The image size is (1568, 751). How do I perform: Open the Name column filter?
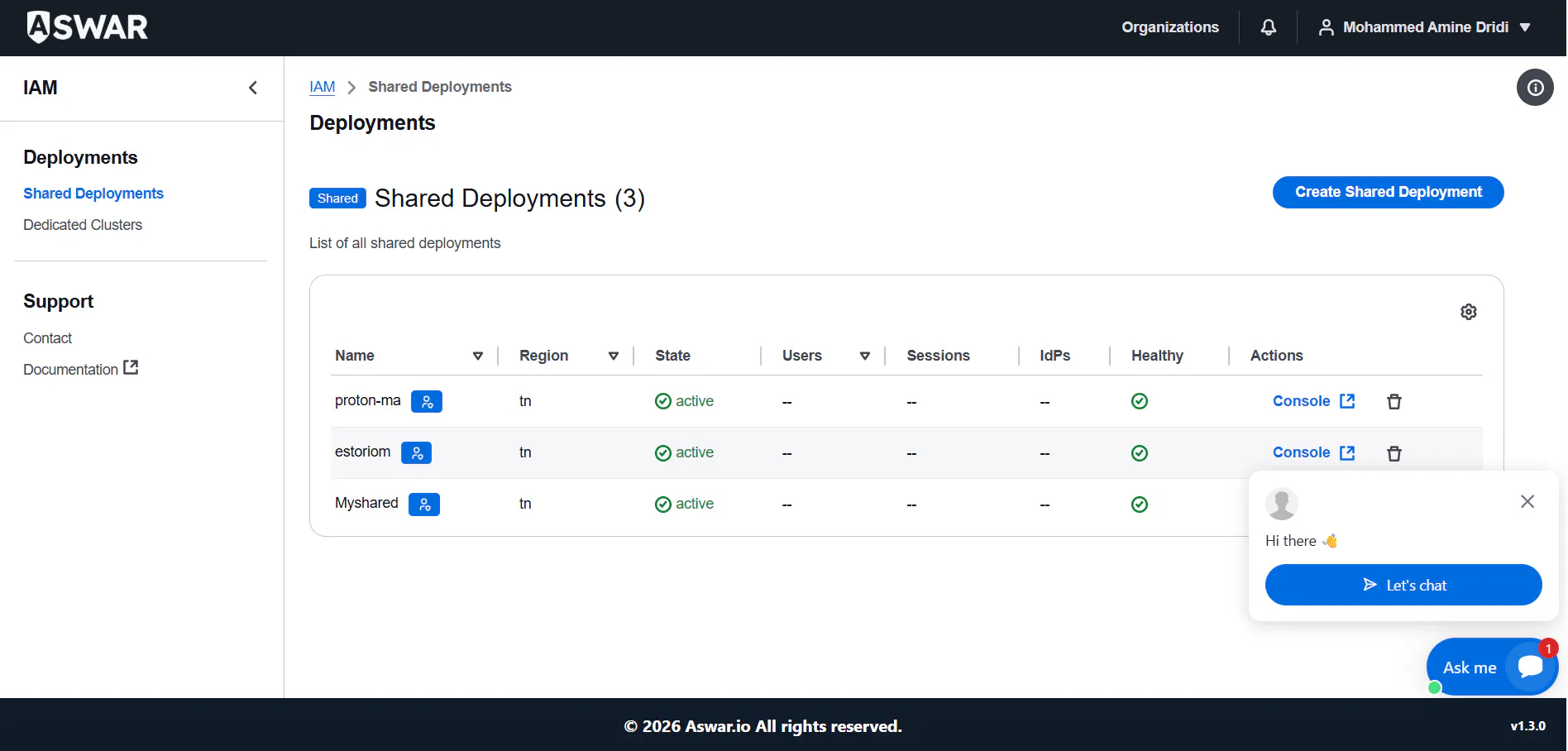point(477,356)
